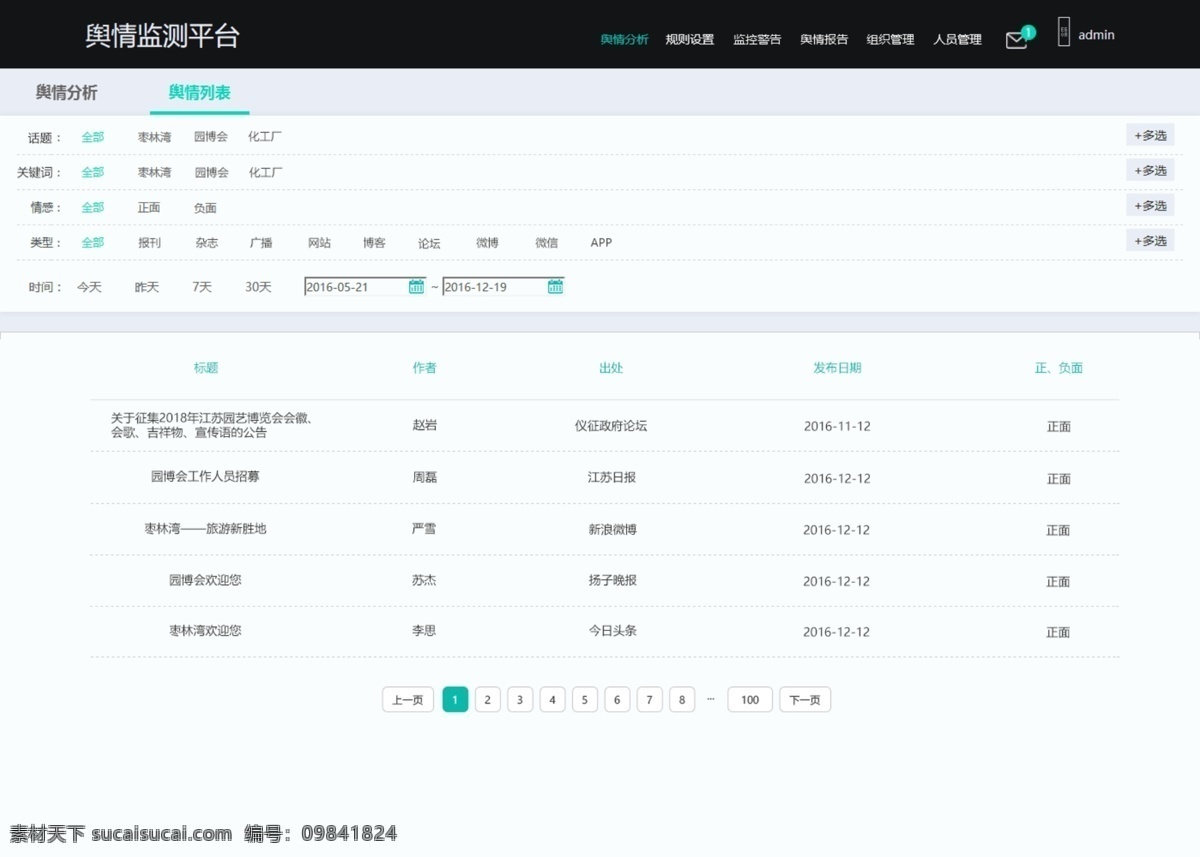Open article 枣林湾——旅游新胜地
This screenshot has width=1200, height=857.
205,529
